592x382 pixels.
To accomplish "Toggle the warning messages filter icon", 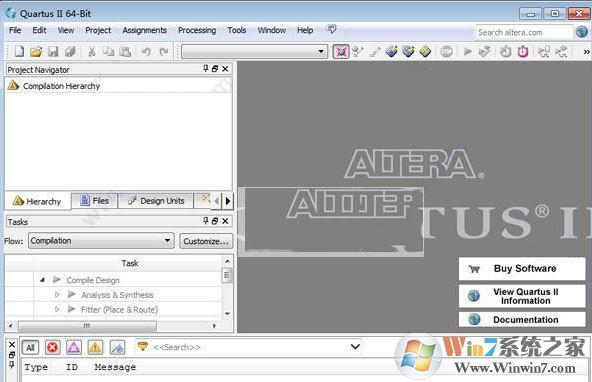I will click(x=95, y=347).
